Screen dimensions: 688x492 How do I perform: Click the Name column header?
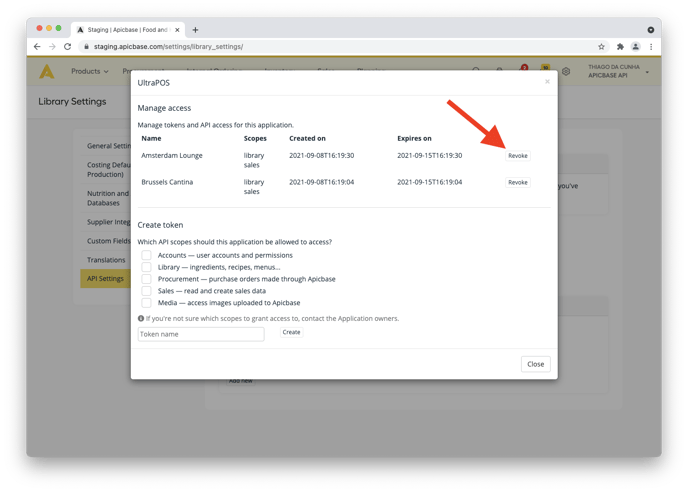coord(151,138)
